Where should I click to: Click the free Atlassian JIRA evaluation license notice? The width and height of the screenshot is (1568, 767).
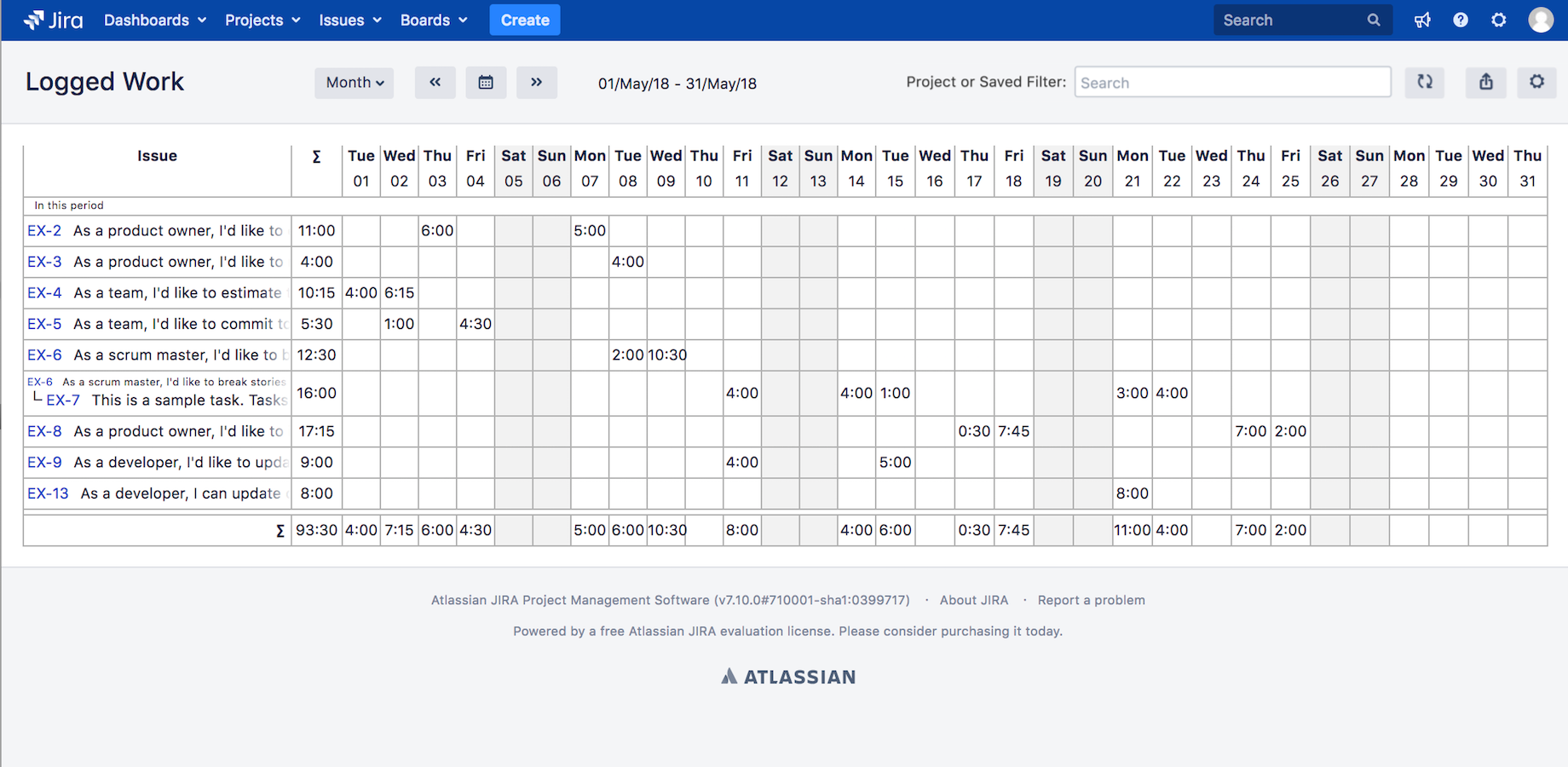[x=787, y=631]
